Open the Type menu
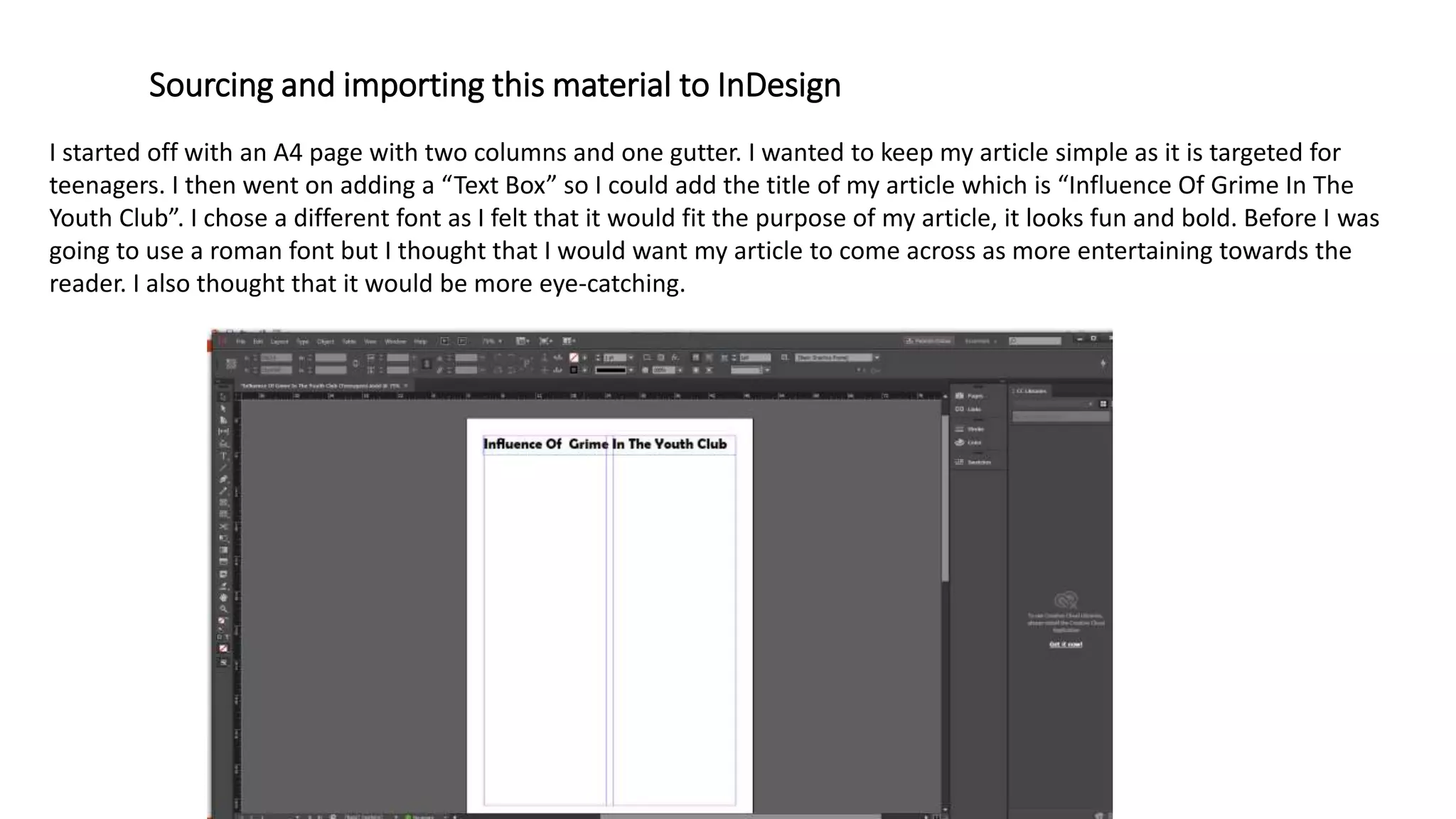Screen dimensions: 1456x819 (x=303, y=341)
